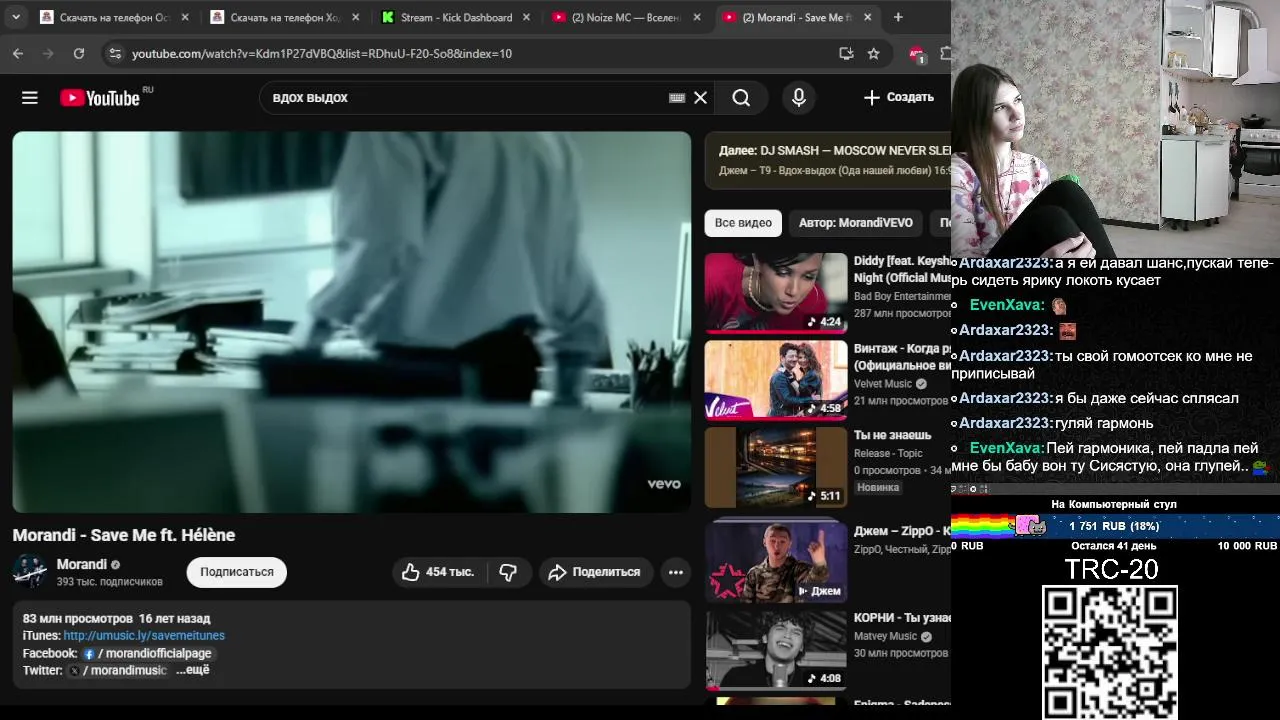The width and height of the screenshot is (1280, 720).
Task: Open the YouTube hamburger guide menu
Action: pyautogui.click(x=30, y=97)
